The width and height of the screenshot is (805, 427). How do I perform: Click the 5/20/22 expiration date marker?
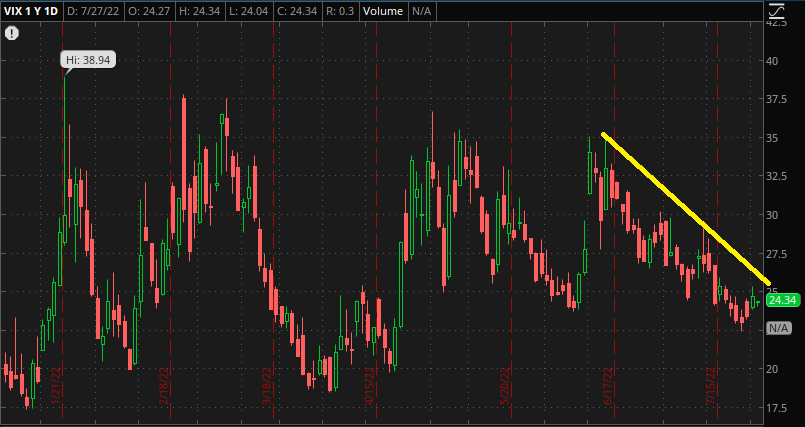point(506,386)
